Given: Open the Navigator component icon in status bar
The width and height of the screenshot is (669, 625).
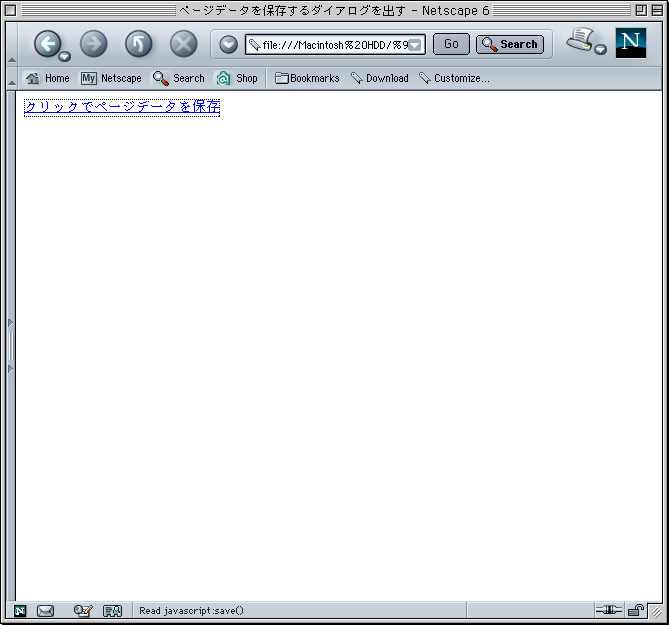Looking at the screenshot, I should pos(20,611).
